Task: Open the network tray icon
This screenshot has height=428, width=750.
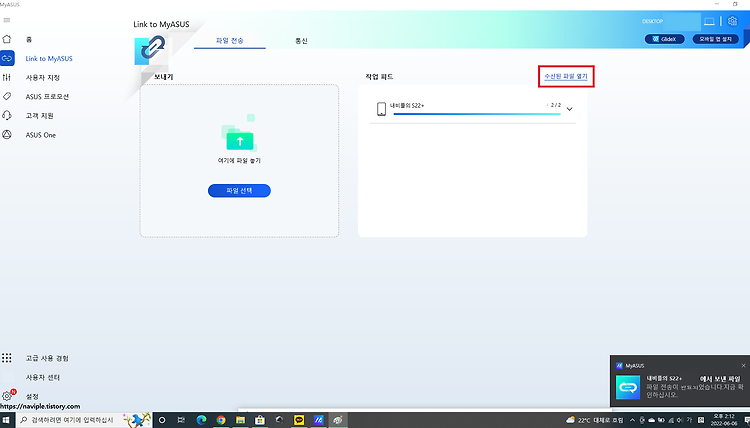Action: coord(671,420)
